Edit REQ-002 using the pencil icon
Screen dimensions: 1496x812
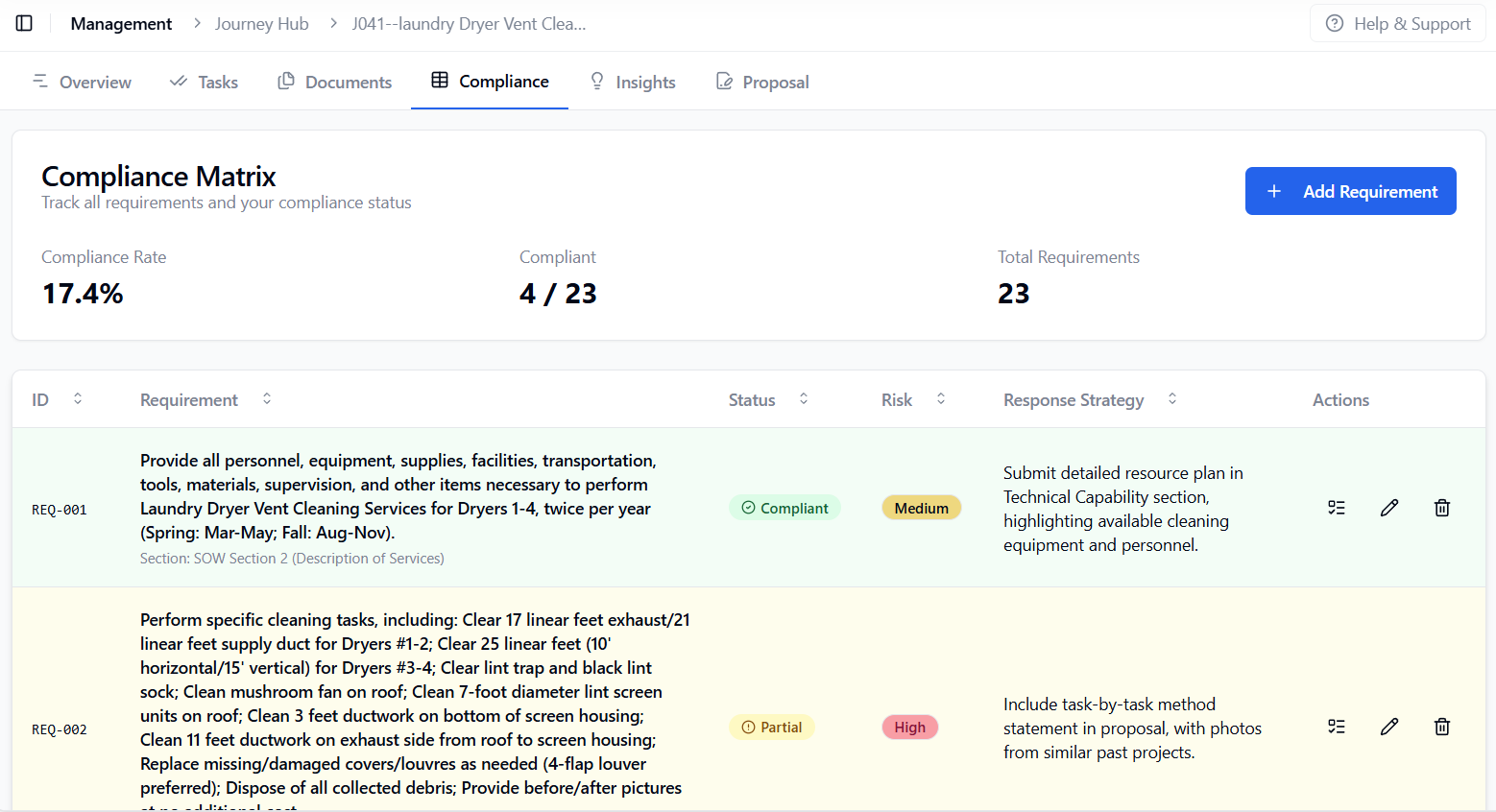[x=1389, y=727]
